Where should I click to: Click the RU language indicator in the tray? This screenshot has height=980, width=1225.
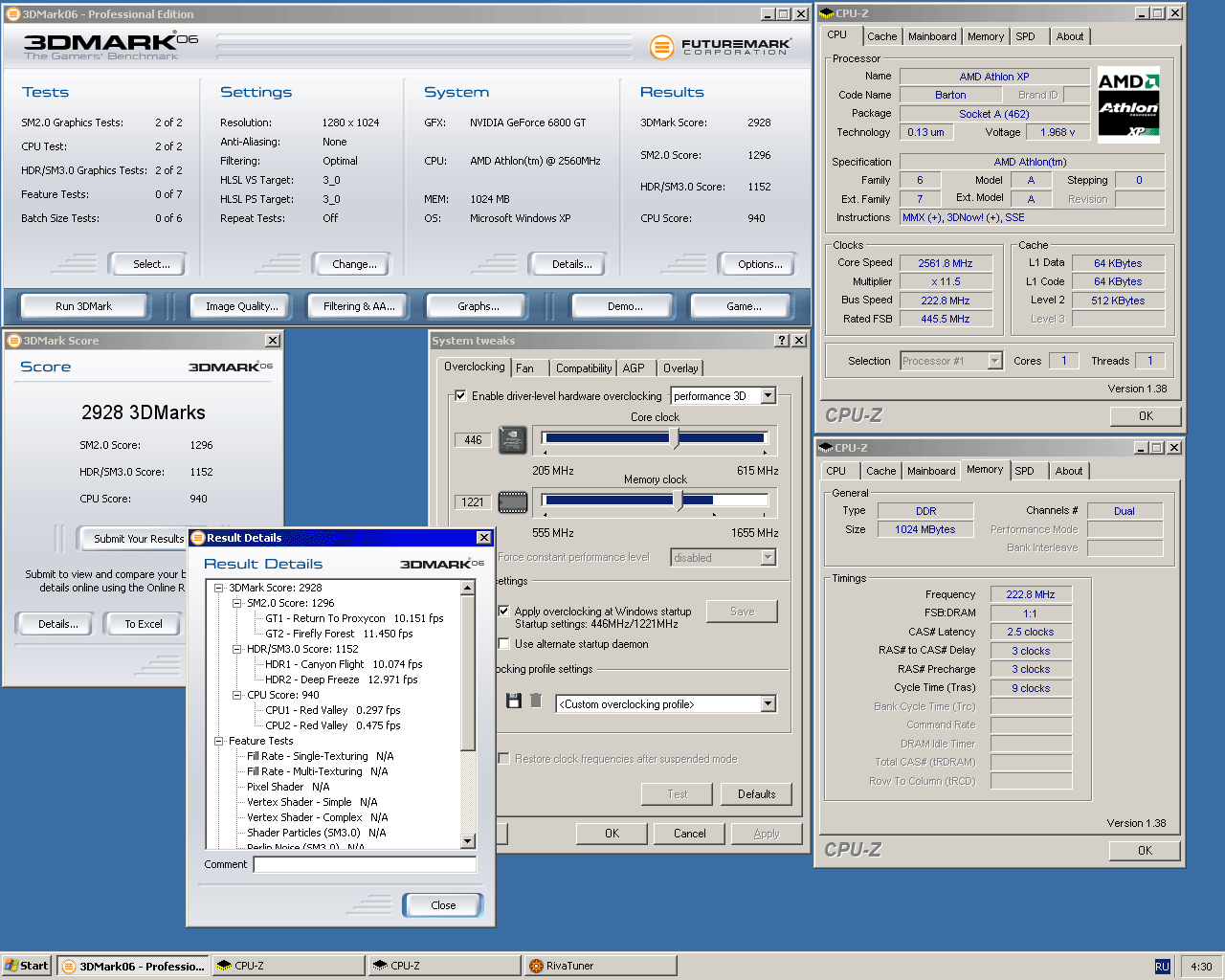click(1162, 967)
